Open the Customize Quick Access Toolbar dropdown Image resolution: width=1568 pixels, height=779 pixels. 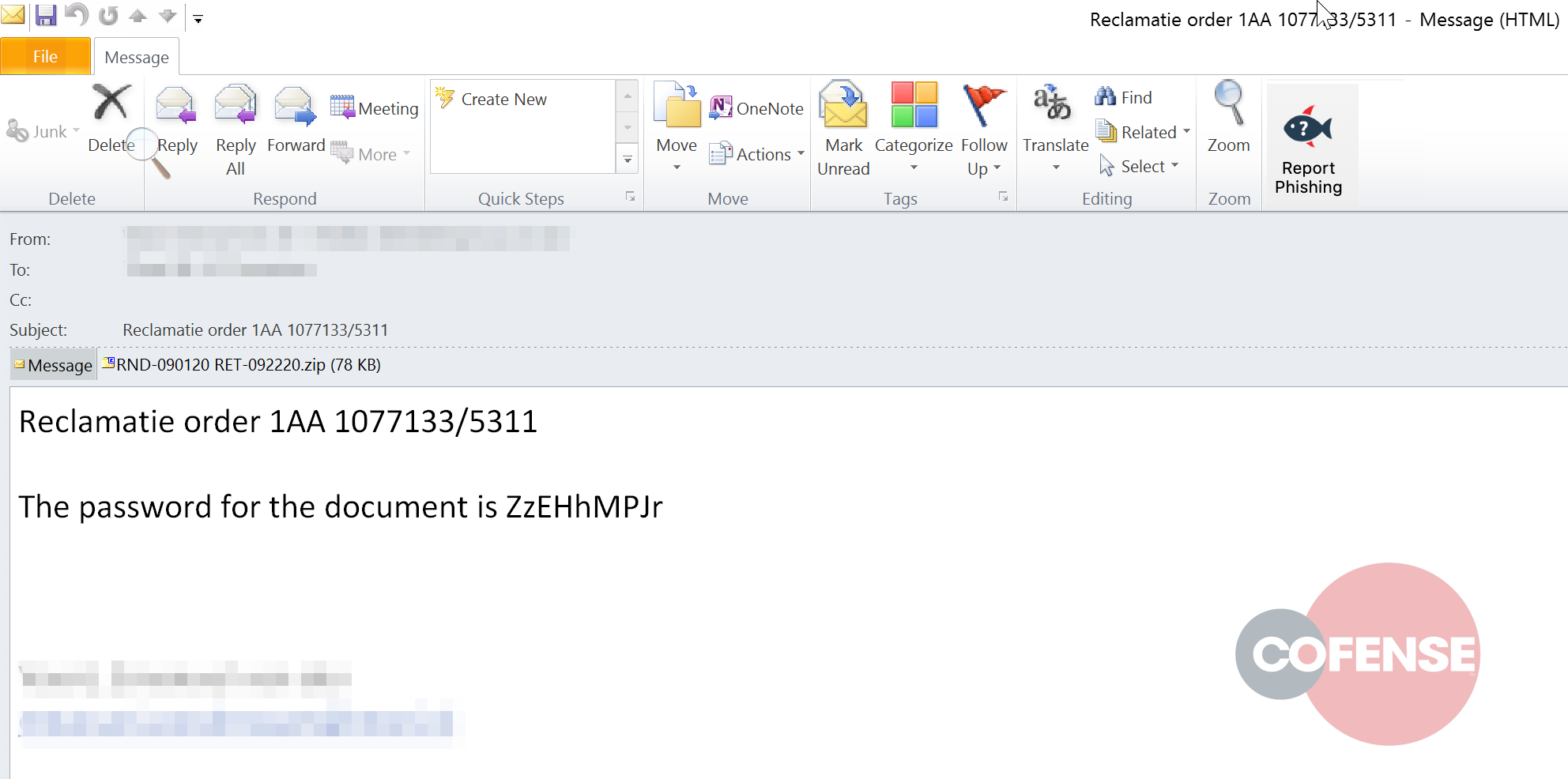198,19
